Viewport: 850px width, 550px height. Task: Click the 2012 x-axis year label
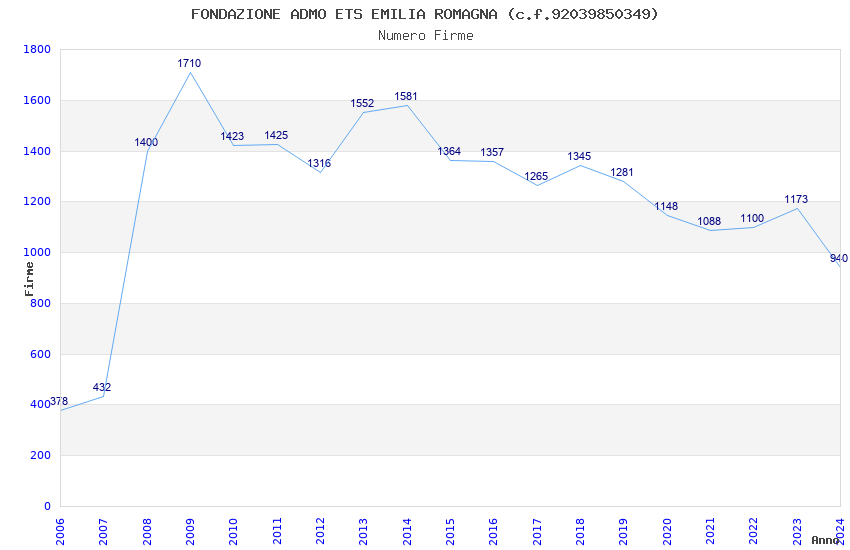point(320,532)
